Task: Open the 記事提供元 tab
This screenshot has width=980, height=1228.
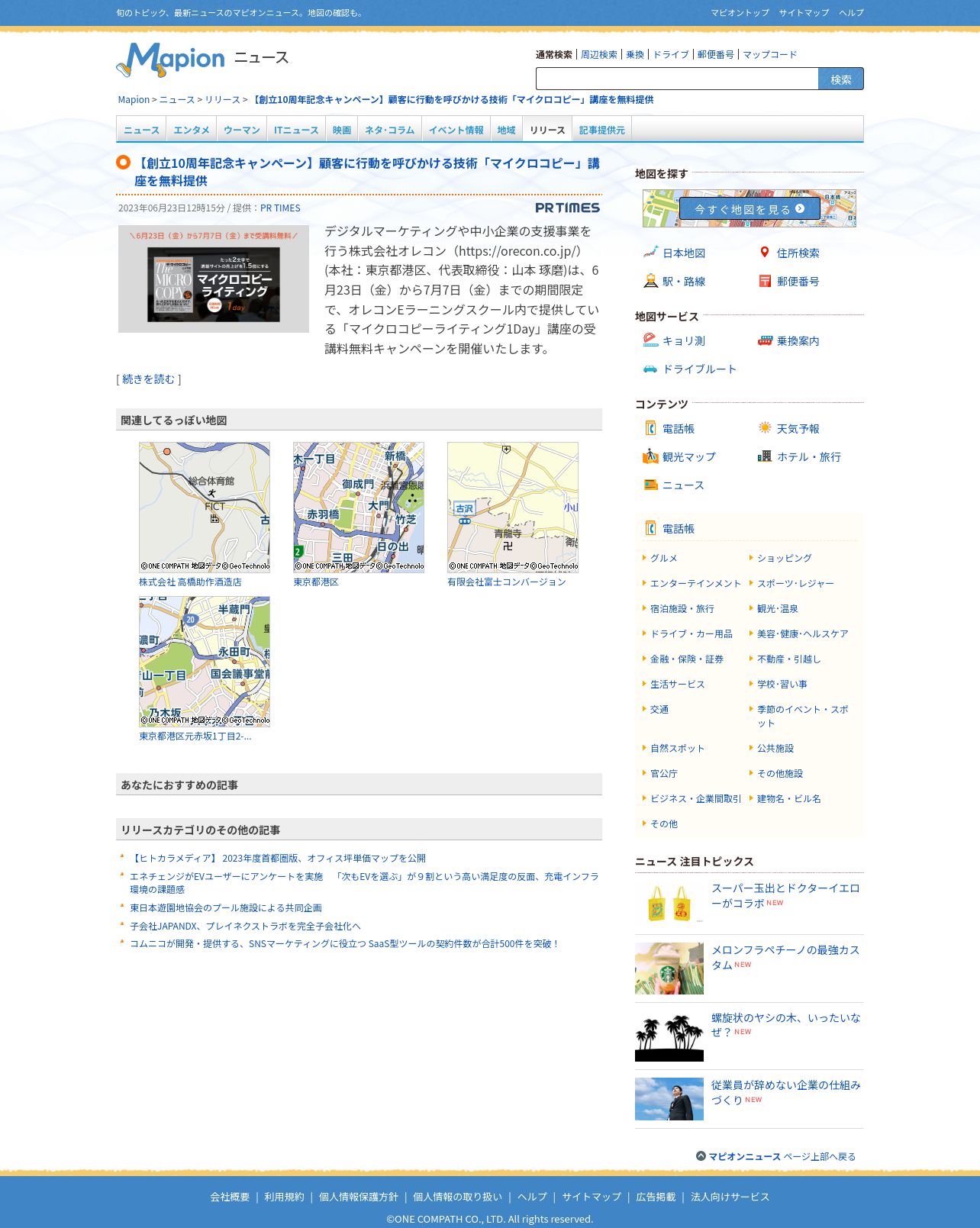Action: click(601, 130)
